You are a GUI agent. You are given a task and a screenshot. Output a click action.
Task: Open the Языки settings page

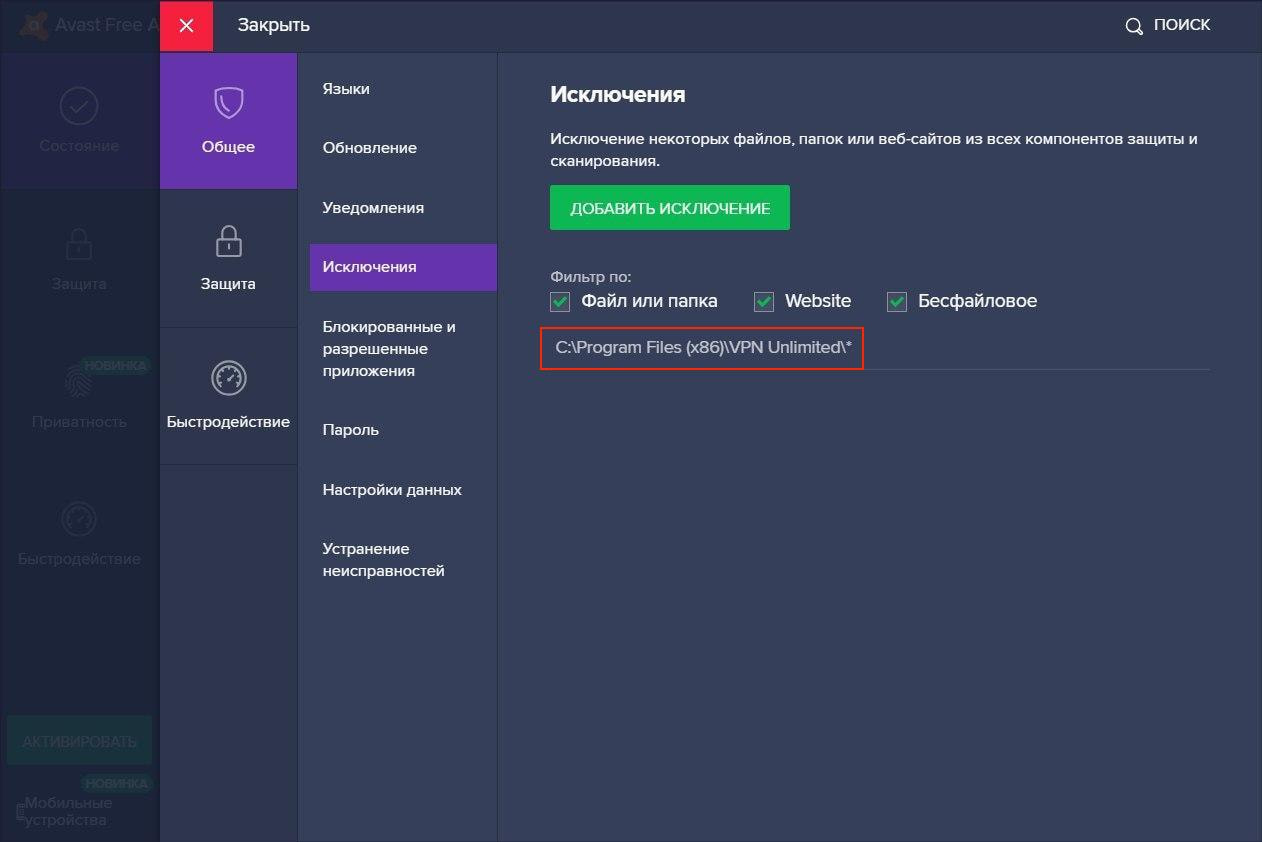coord(346,89)
